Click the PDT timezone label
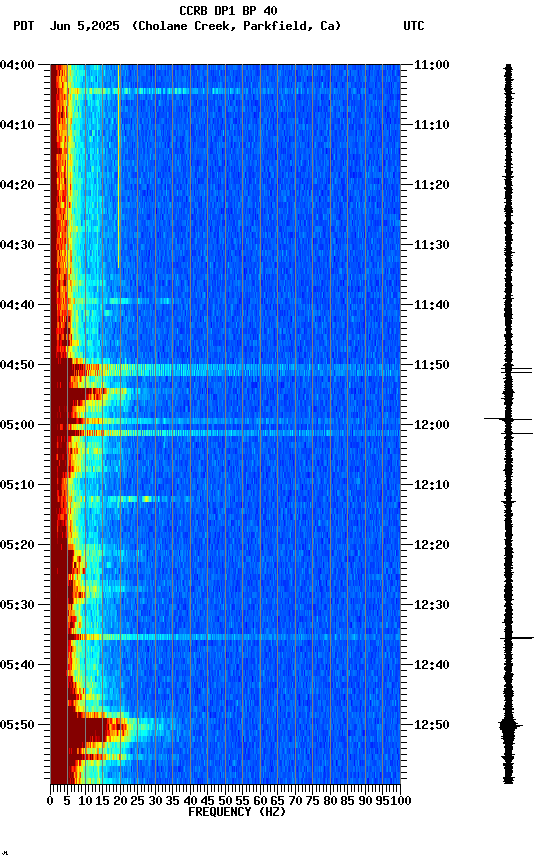This screenshot has width=552, height=864. coord(24,26)
